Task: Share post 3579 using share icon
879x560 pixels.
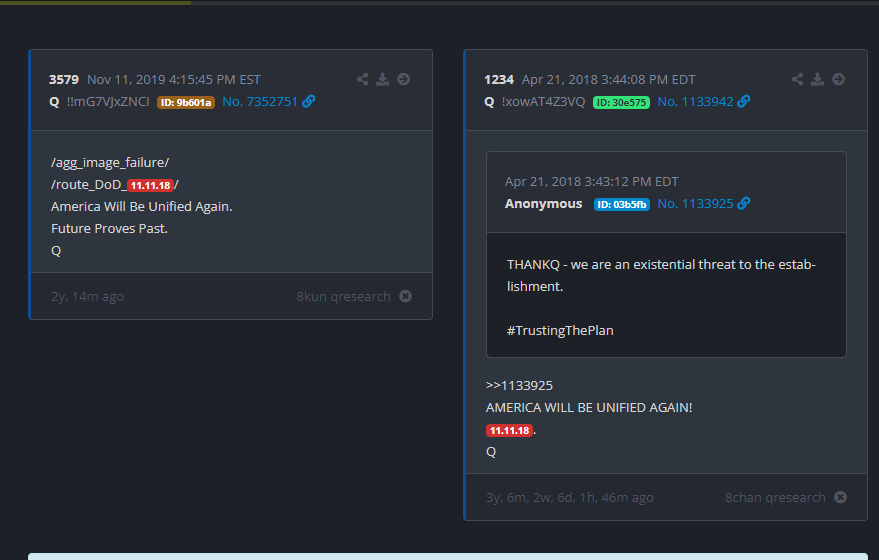Action: 363,79
